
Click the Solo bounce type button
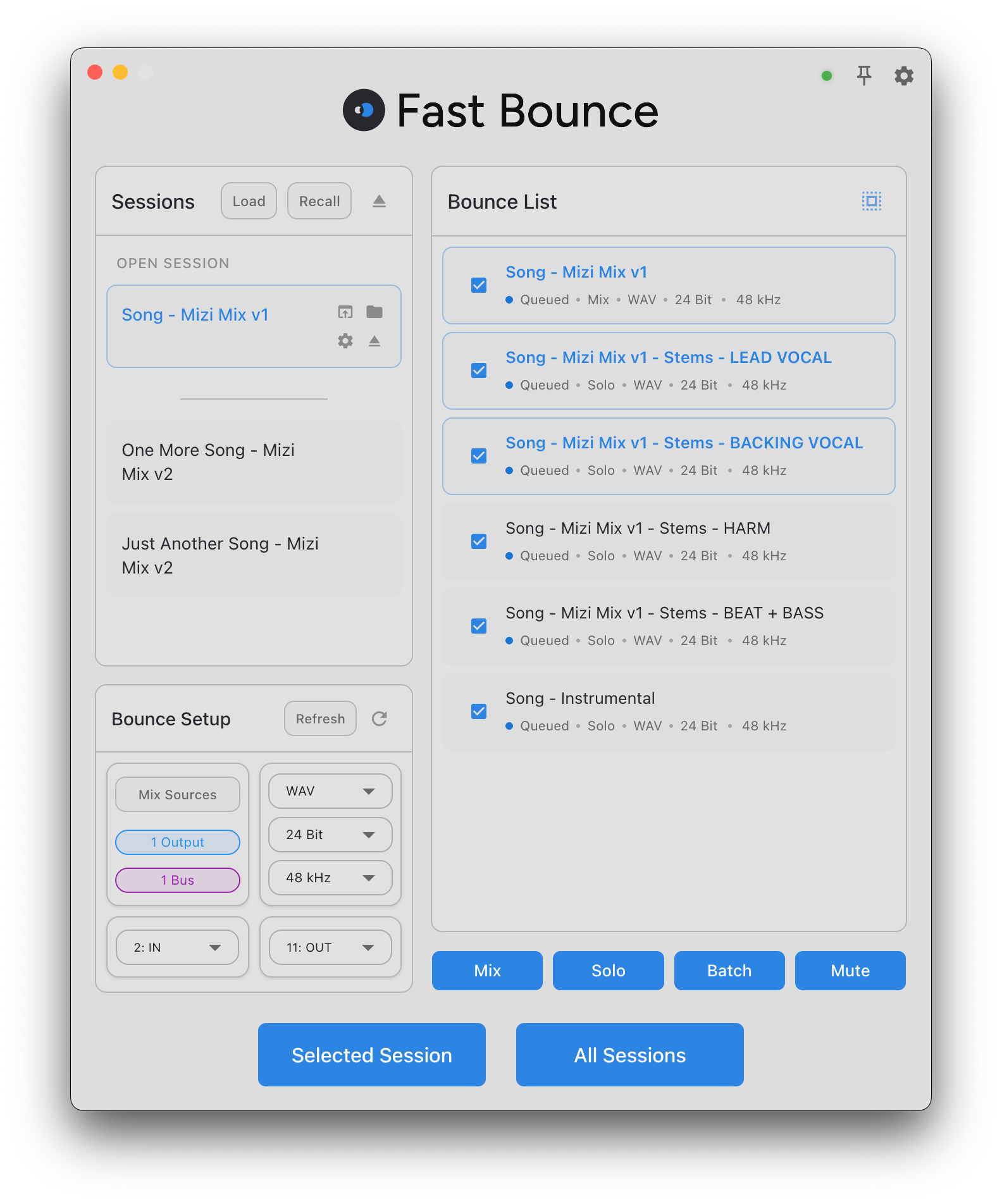coord(609,971)
